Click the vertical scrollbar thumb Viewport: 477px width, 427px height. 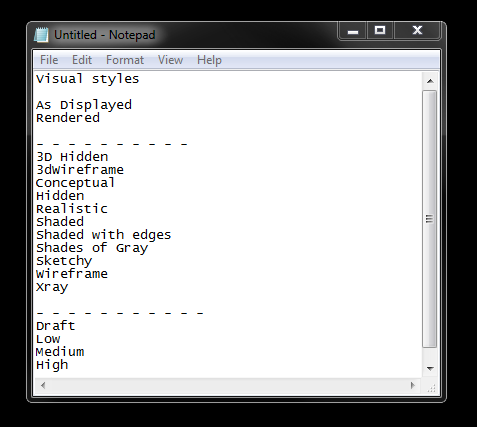[430, 219]
